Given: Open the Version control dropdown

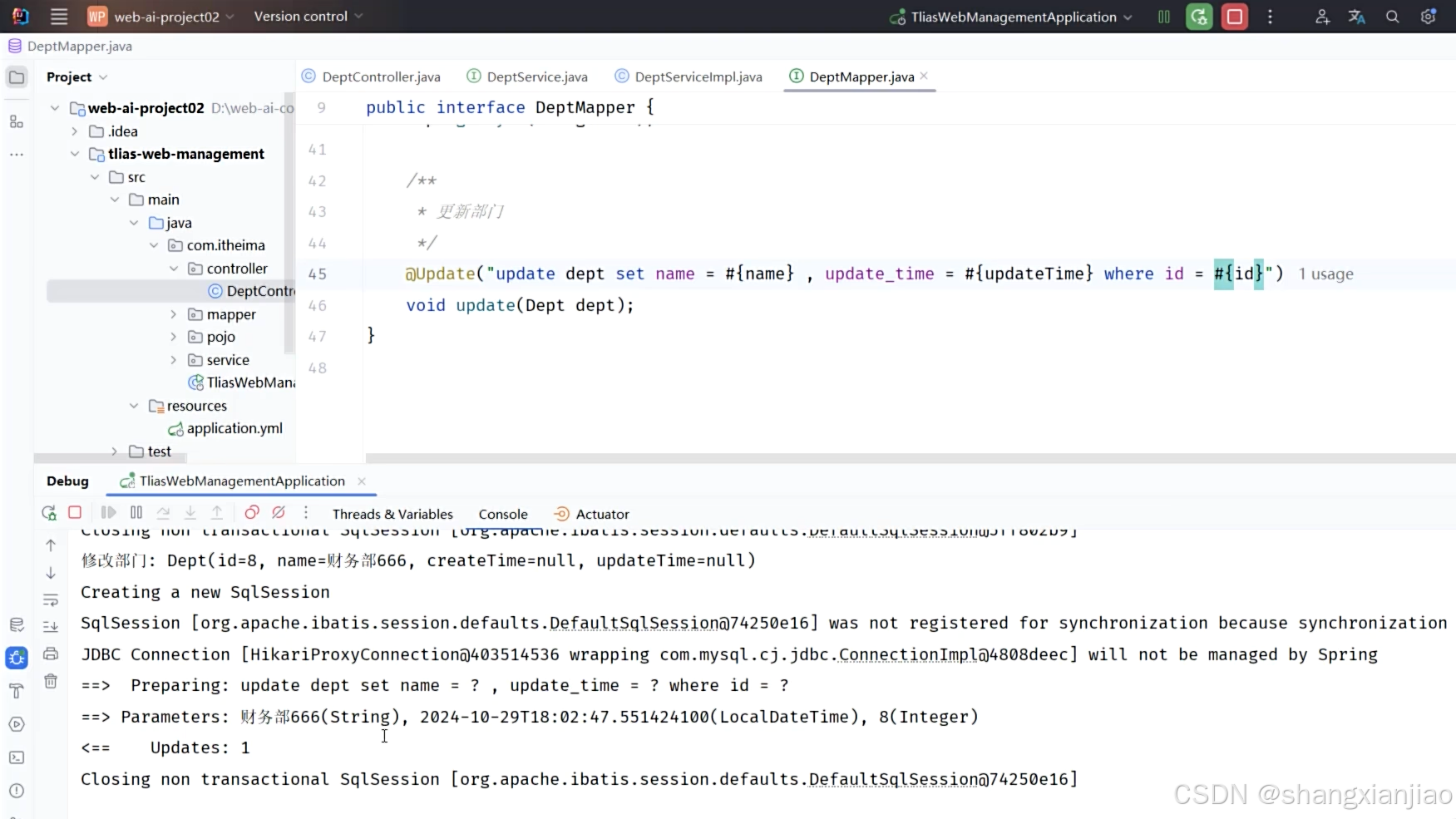Looking at the screenshot, I should pos(308,16).
